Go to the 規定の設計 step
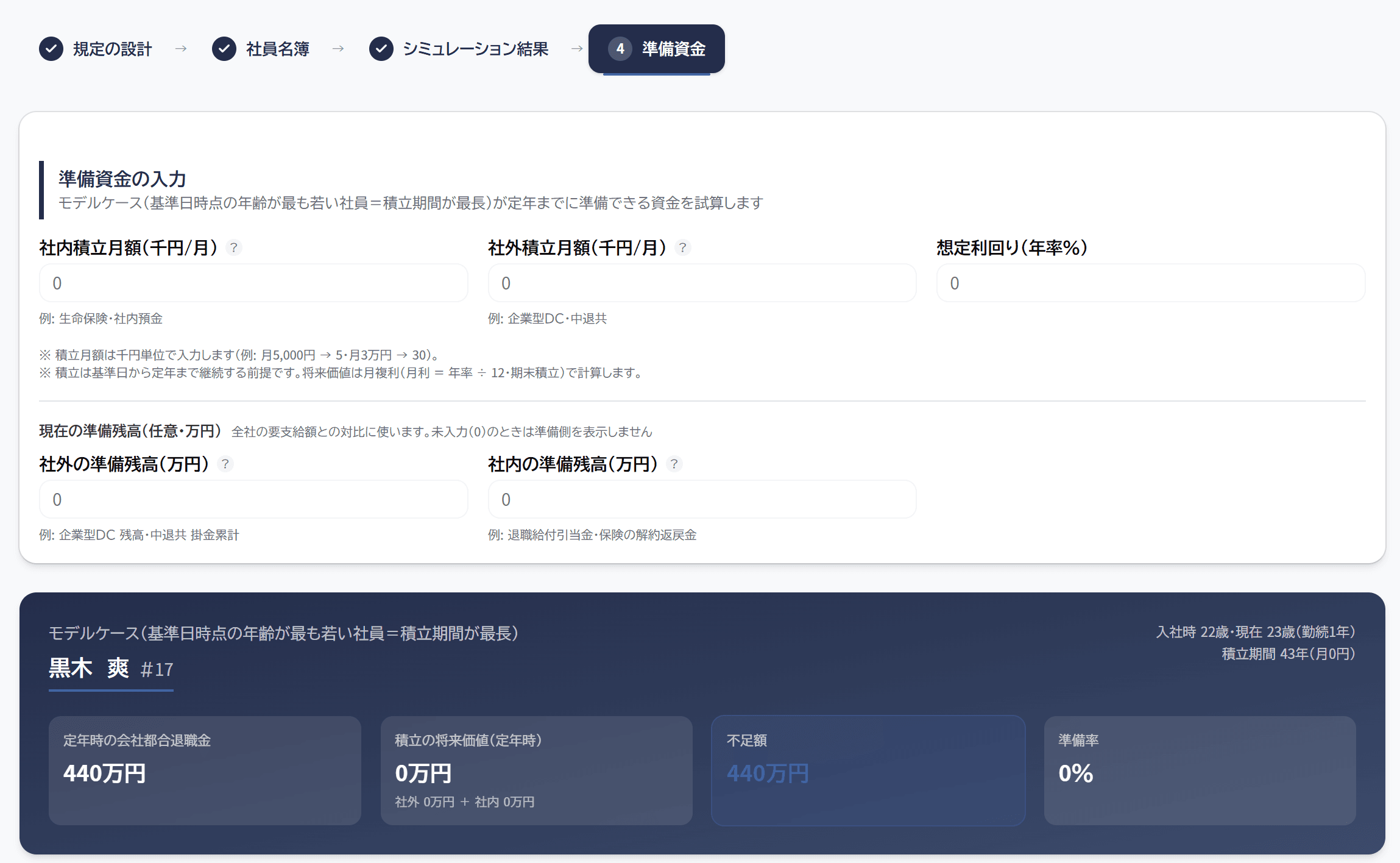This screenshot has height=863, width=1400. (96, 49)
